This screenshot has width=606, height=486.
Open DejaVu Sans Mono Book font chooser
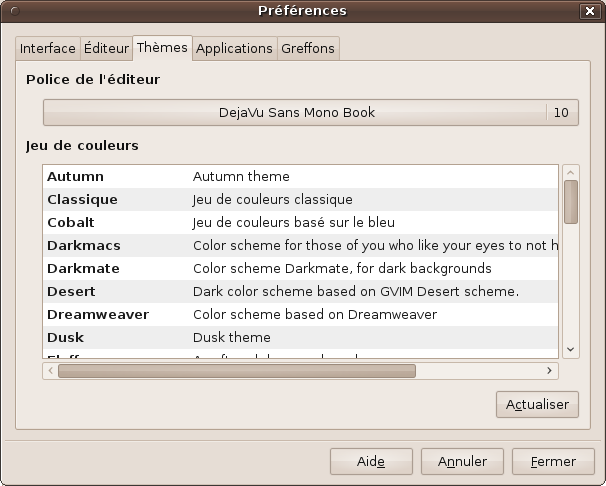[x=297, y=112]
